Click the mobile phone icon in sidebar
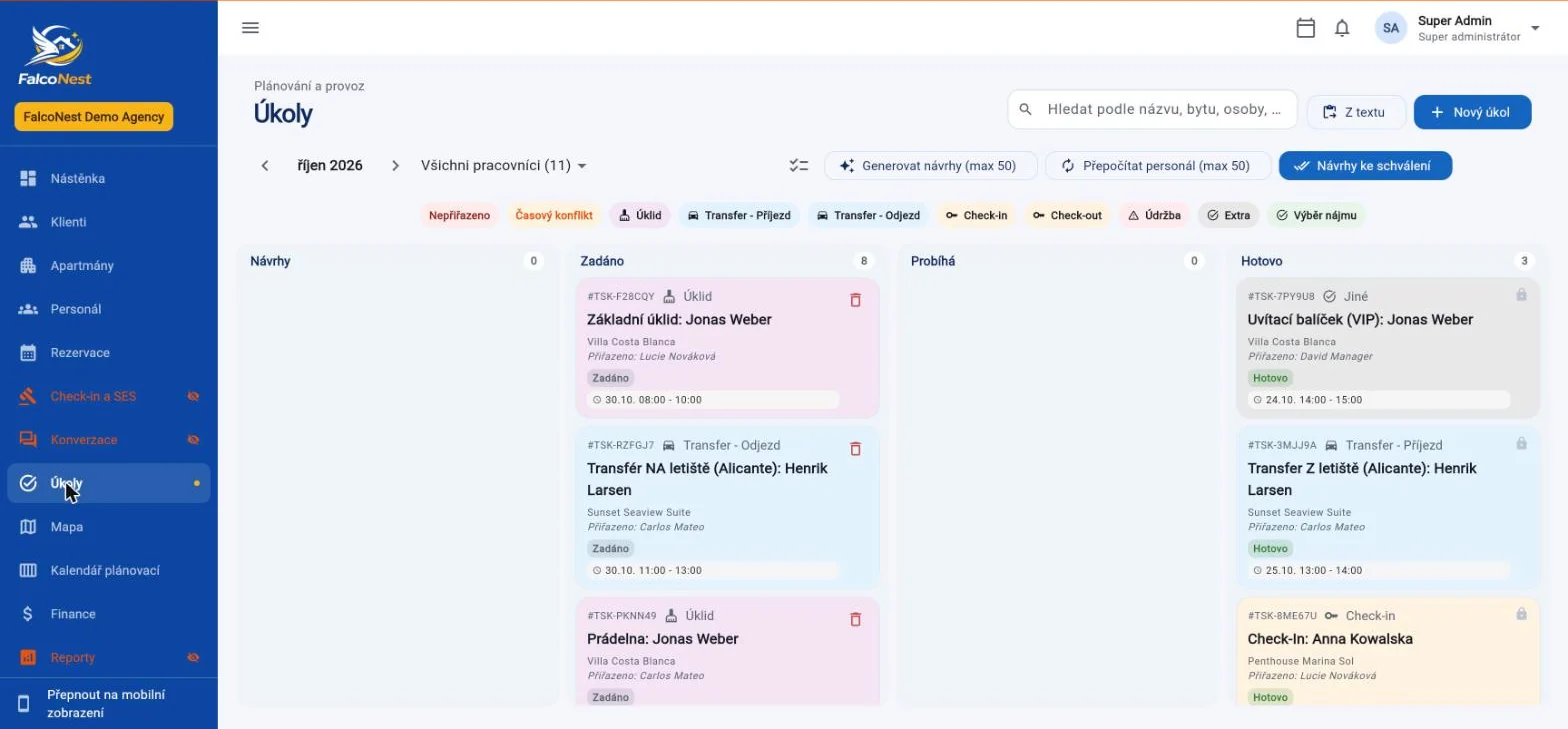 click(24, 703)
